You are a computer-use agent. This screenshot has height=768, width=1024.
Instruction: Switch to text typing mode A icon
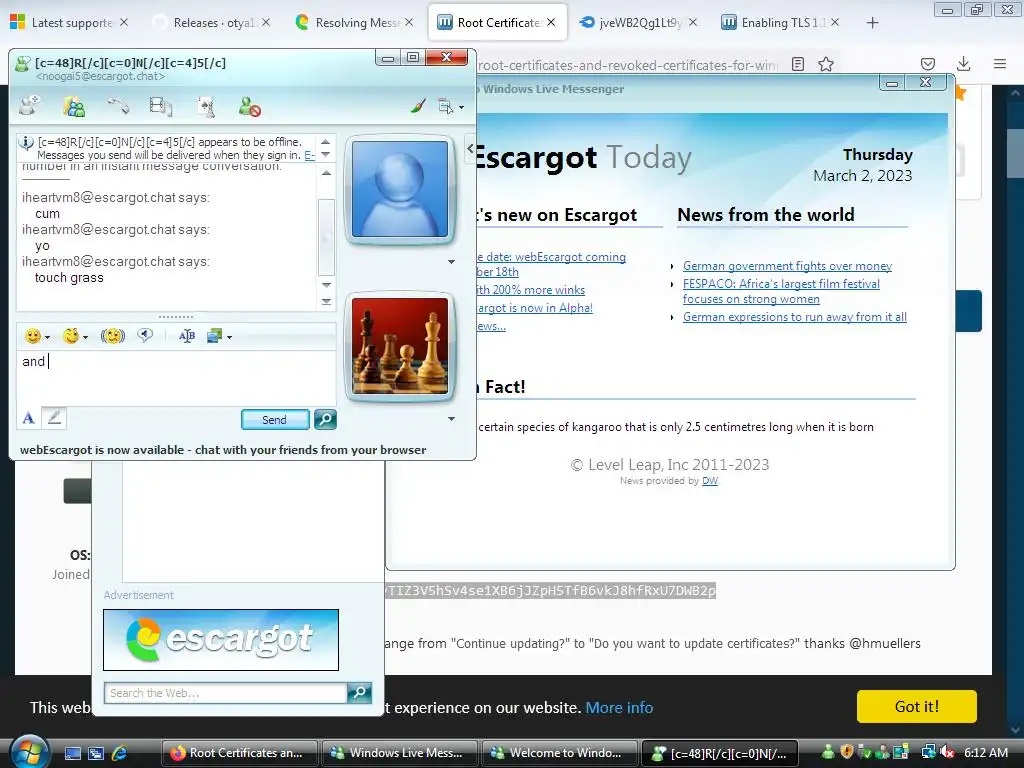click(29, 418)
